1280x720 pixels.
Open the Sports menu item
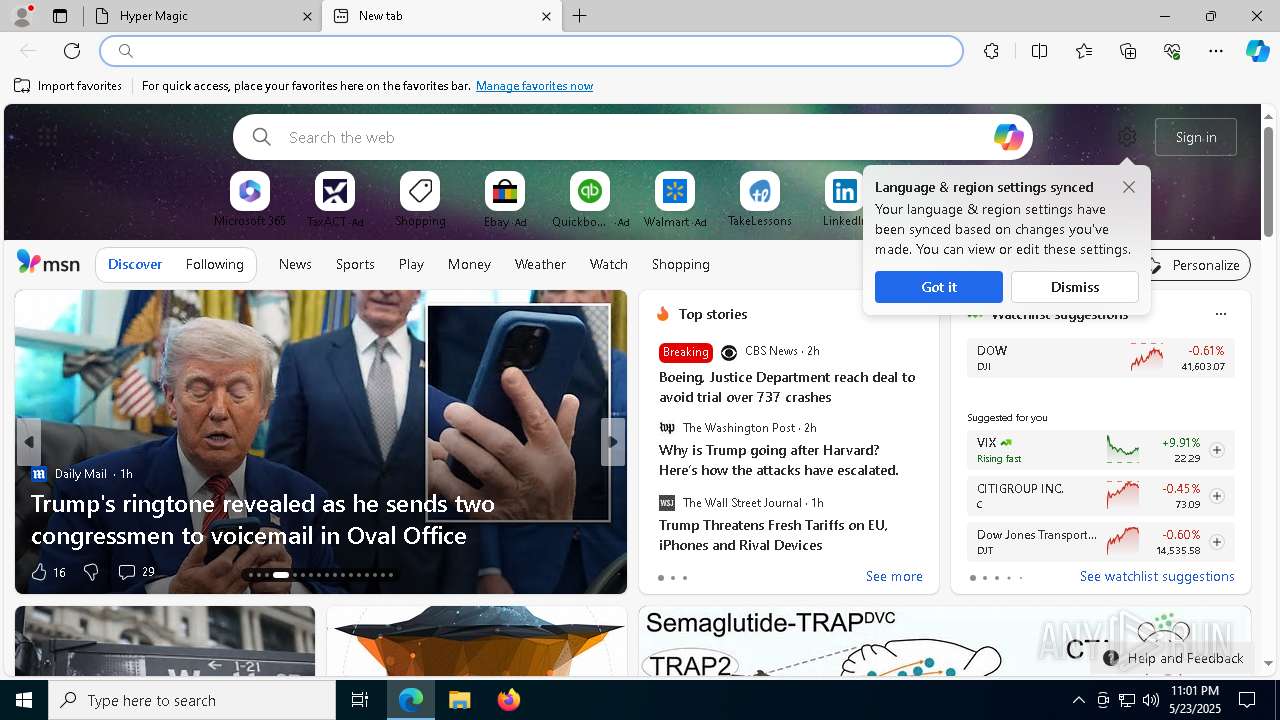(x=355, y=265)
